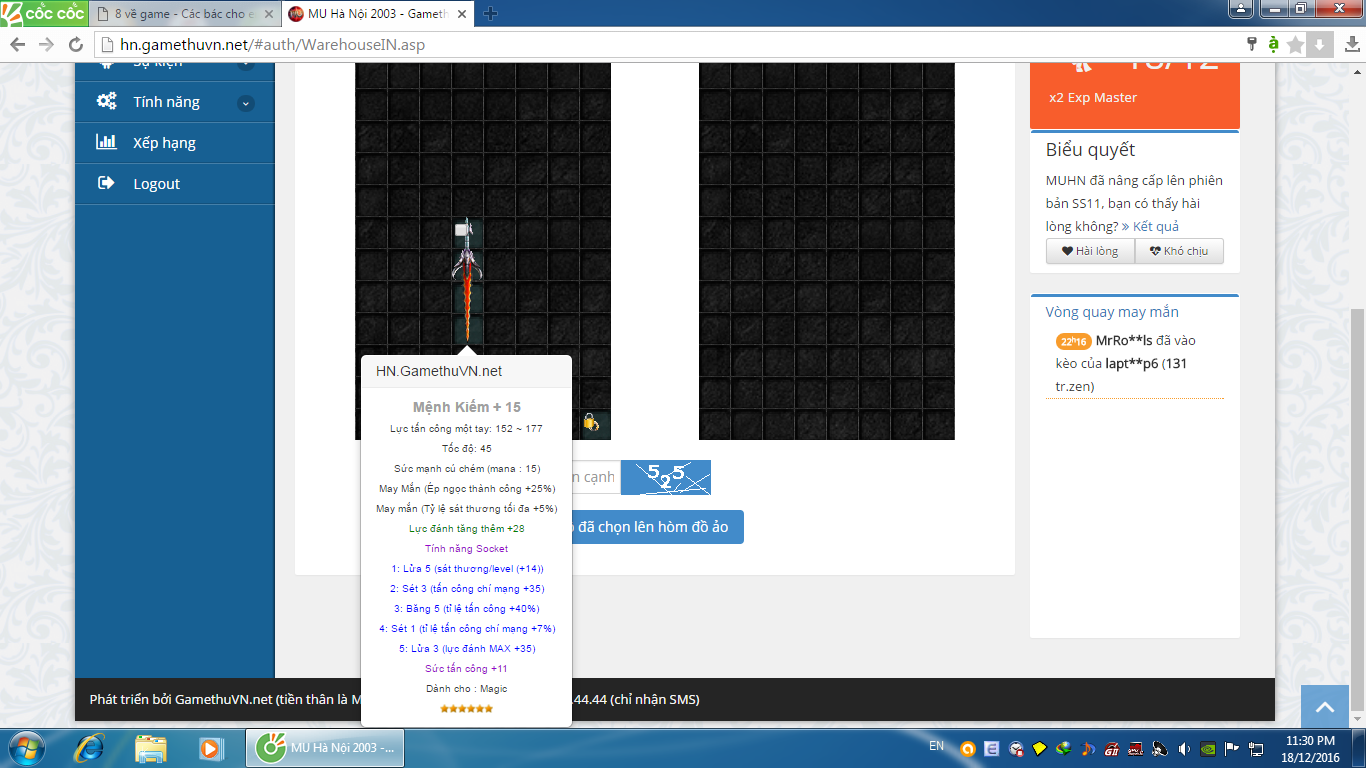1366x768 pixels.
Task: Open the Windows Start button
Action: 24,747
